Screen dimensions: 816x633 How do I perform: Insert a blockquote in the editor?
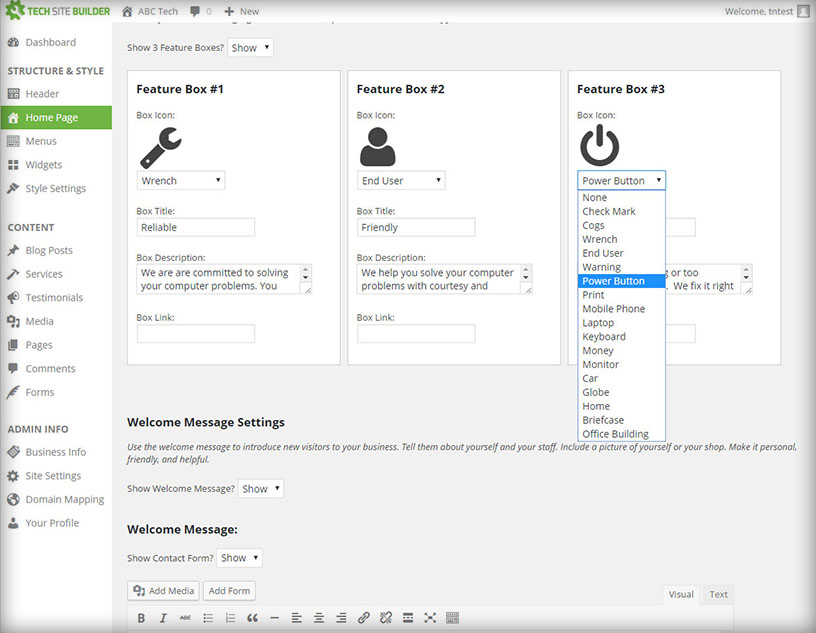click(251, 617)
